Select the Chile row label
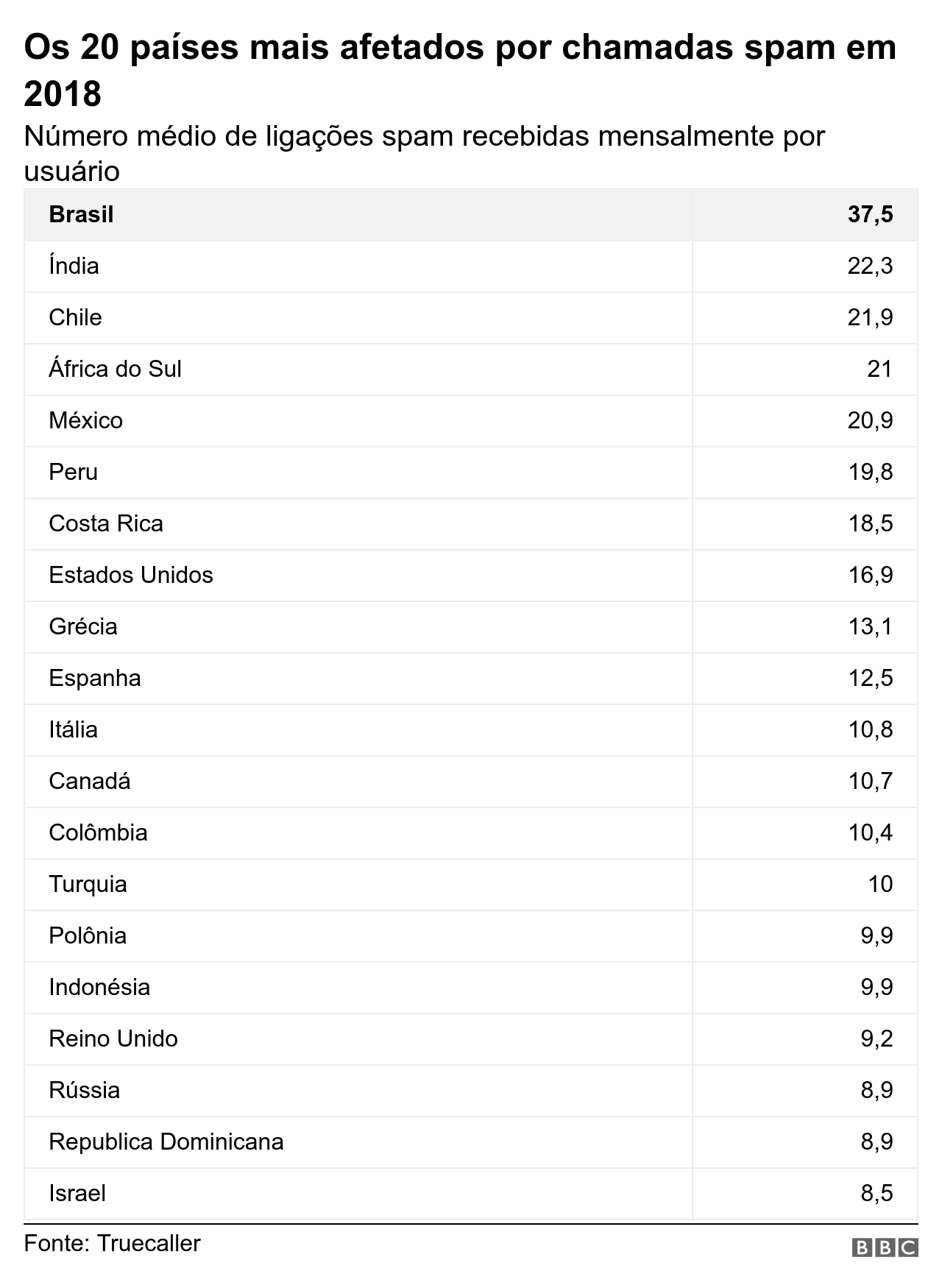The image size is (942, 1288). click(75, 317)
